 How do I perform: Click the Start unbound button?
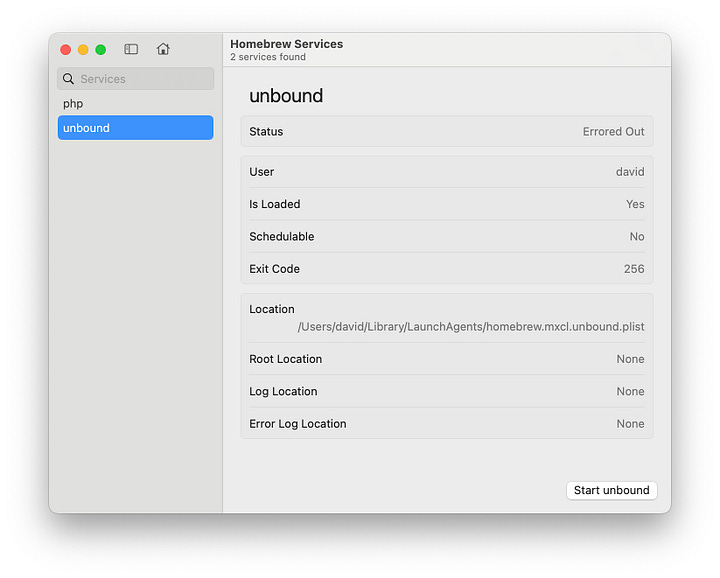[611, 490]
